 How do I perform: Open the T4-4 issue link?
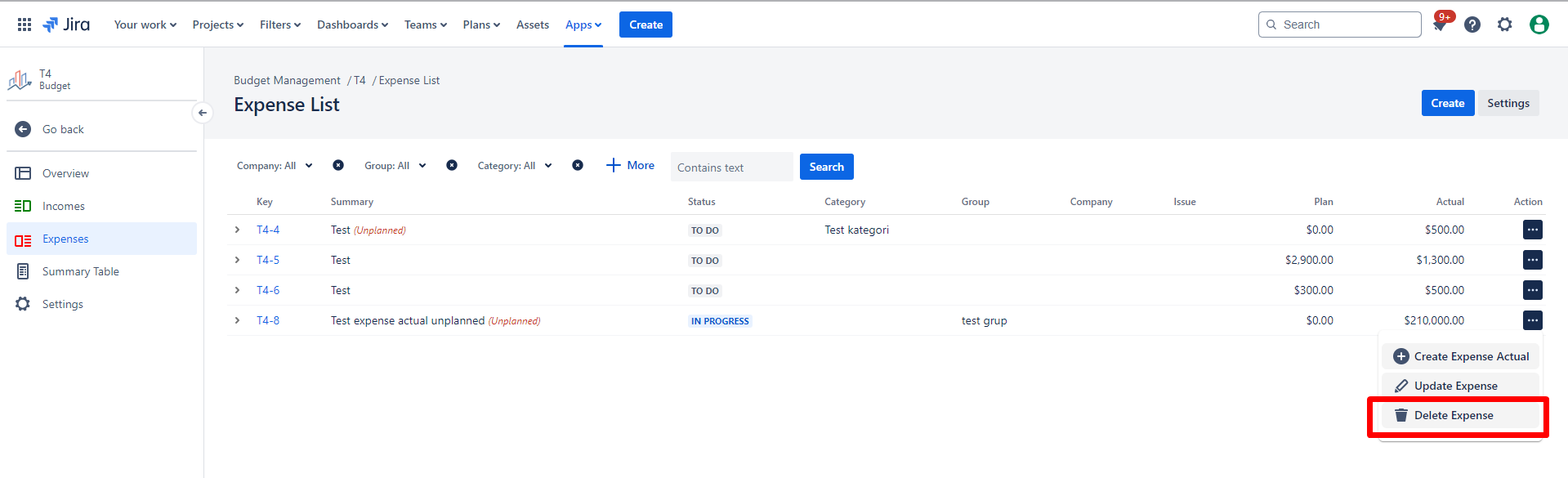click(x=268, y=230)
